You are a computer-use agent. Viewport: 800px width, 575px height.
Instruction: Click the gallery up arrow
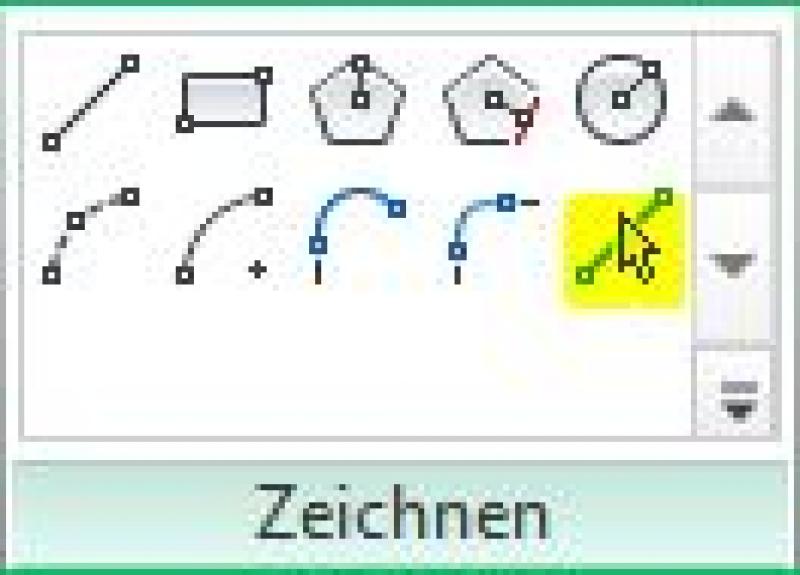click(x=733, y=110)
